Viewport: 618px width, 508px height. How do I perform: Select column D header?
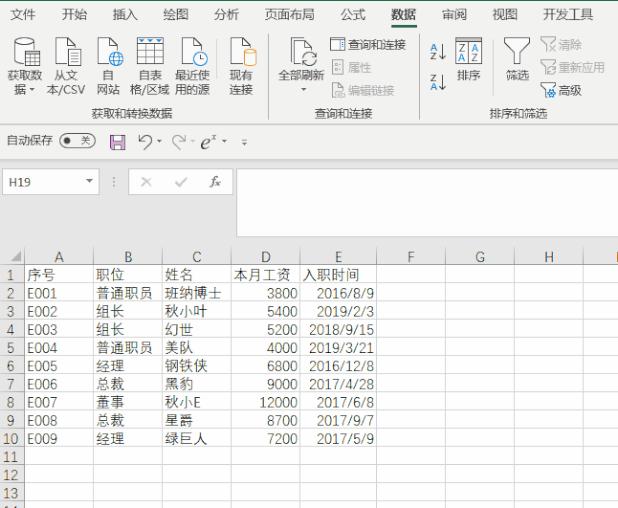(x=266, y=257)
